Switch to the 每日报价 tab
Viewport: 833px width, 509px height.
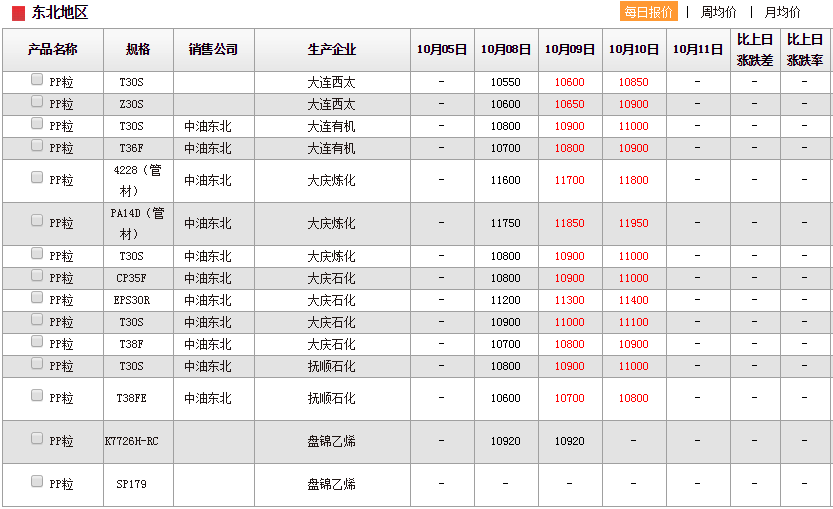[x=649, y=12]
